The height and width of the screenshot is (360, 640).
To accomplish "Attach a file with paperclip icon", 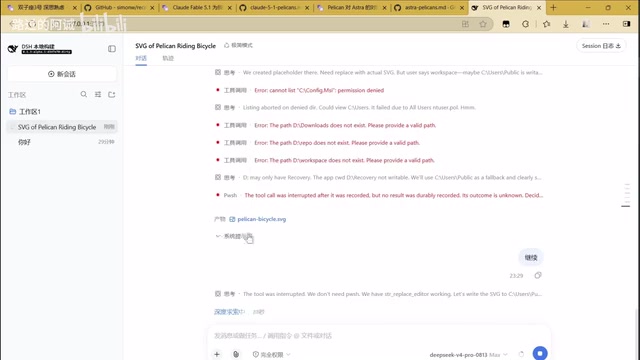I will pos(236,354).
